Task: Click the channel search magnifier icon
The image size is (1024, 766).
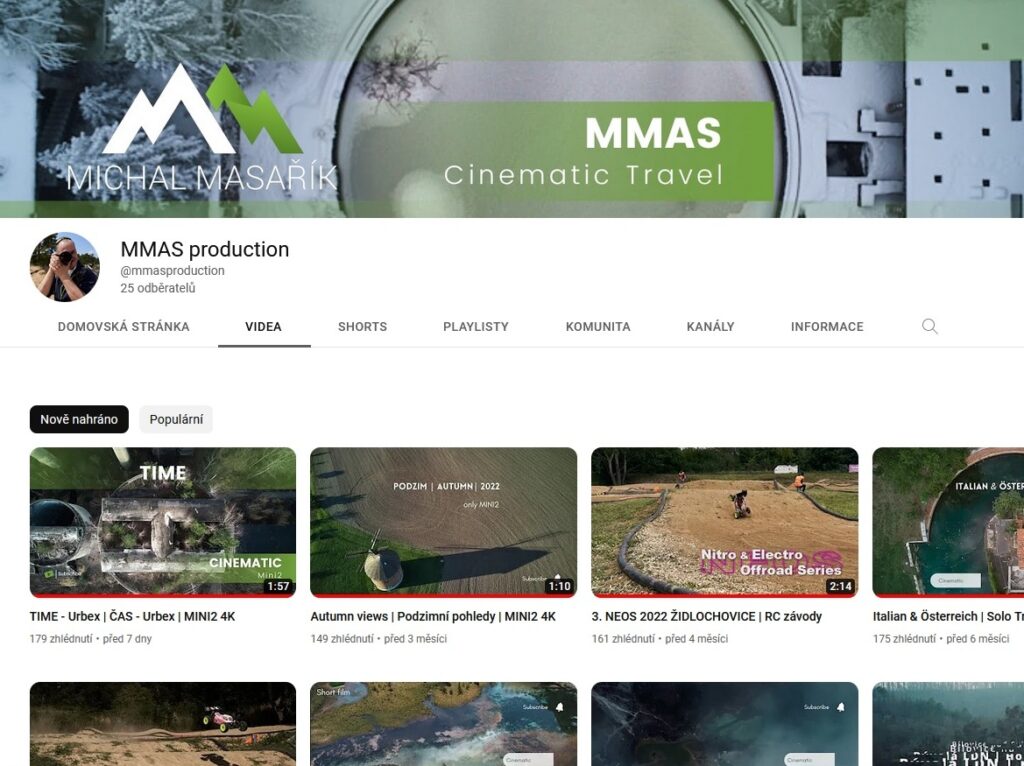Action: click(x=929, y=326)
